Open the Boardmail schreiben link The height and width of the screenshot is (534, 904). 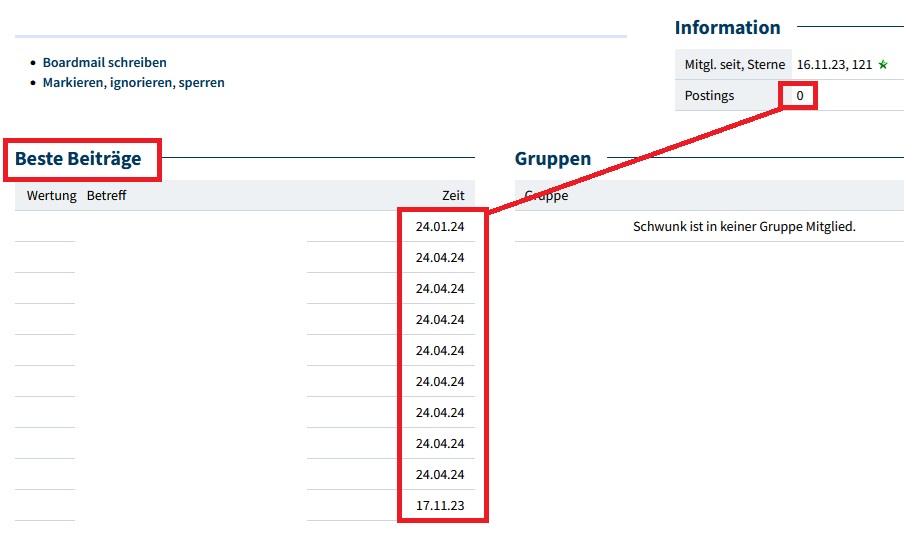104,63
